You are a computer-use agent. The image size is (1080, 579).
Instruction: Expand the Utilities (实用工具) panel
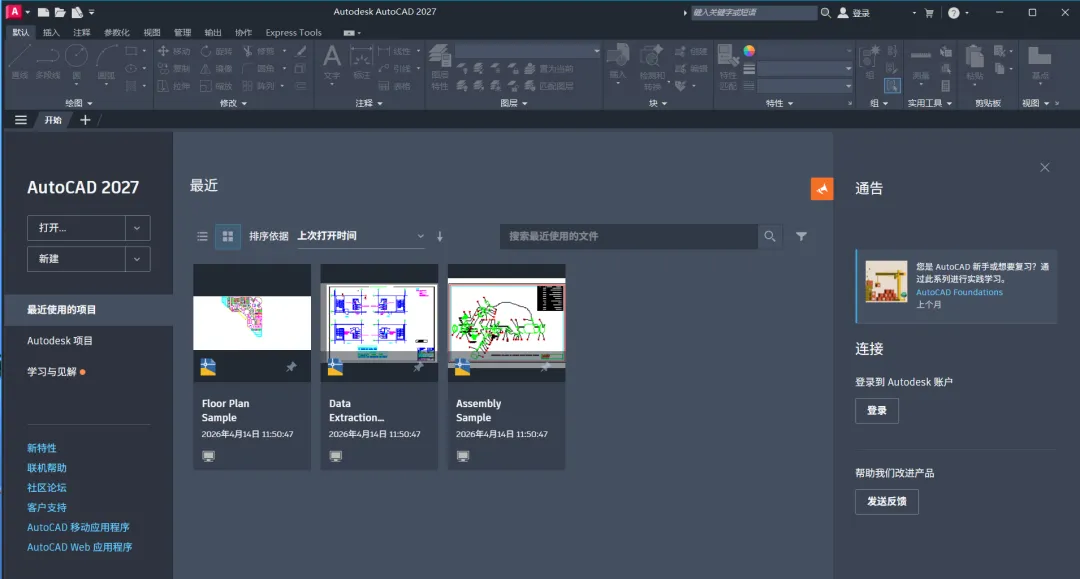(929, 103)
